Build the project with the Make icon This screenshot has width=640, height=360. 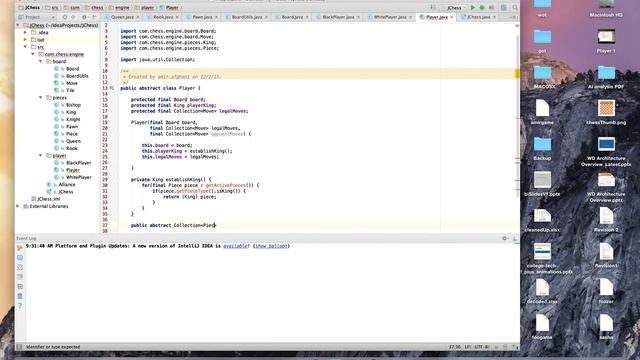(433, 7)
